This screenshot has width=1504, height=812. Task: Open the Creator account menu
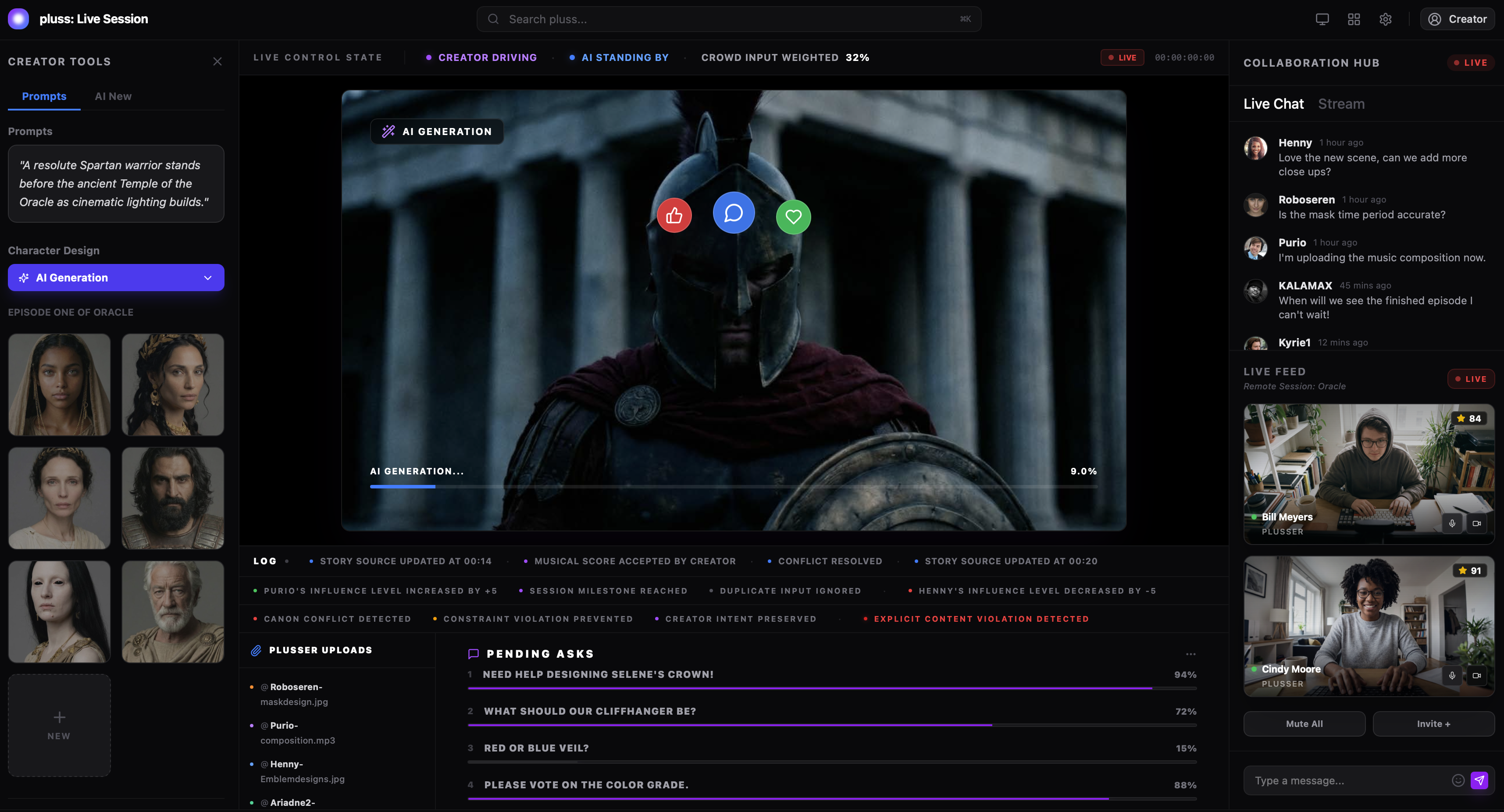(x=1457, y=19)
